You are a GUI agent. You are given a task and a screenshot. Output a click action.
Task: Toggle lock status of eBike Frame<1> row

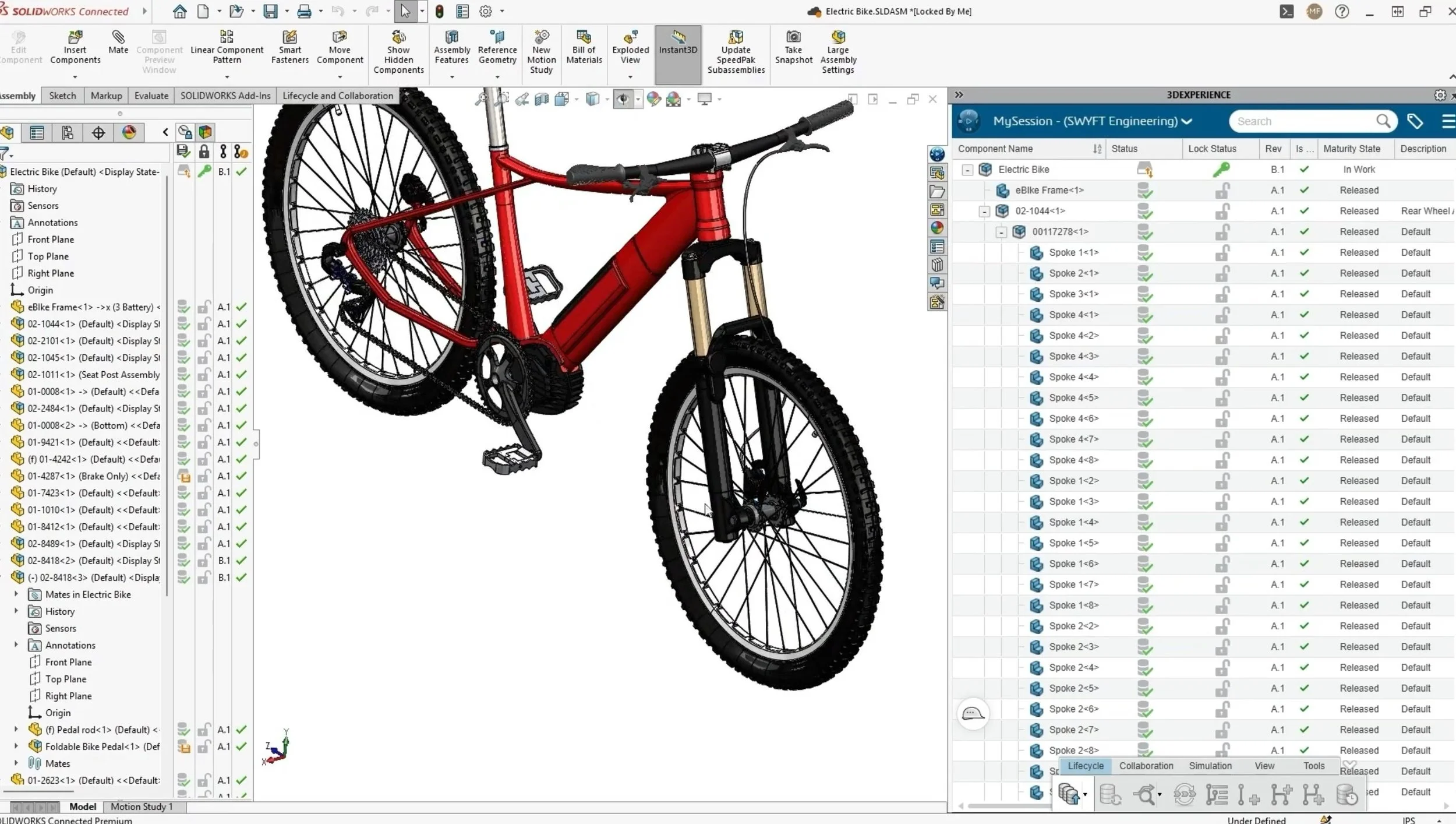pos(1222,191)
